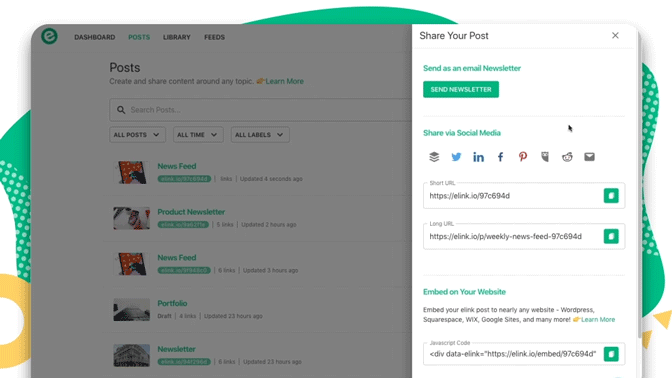Open the Library tab

click(177, 37)
